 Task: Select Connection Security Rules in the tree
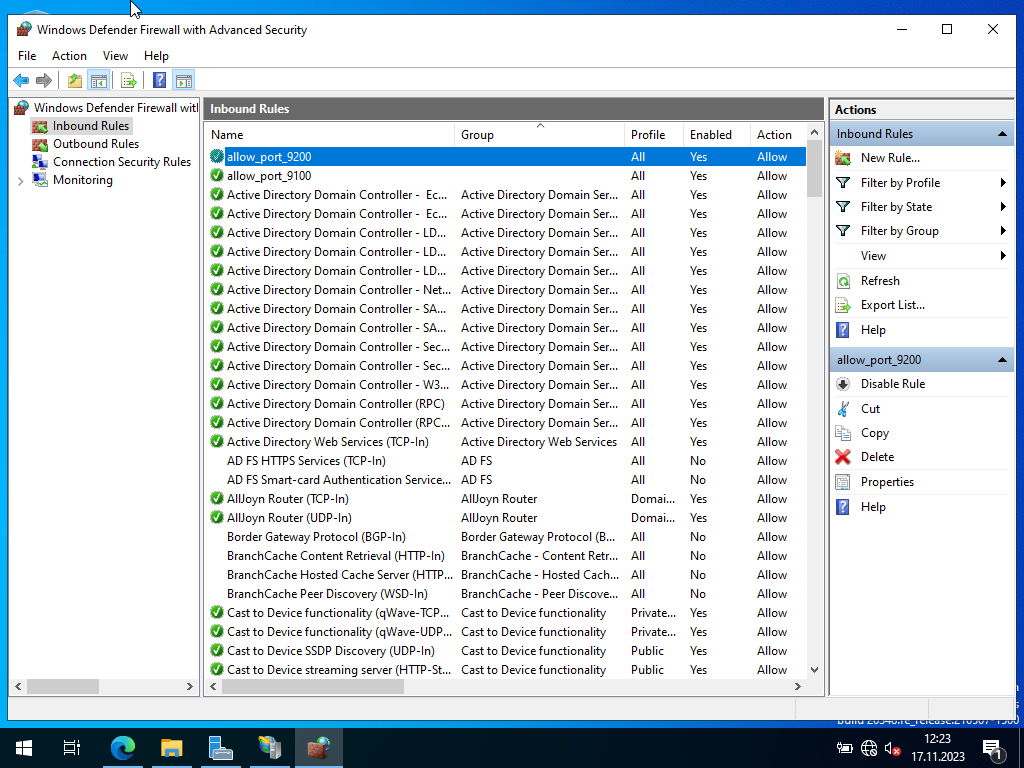(121, 162)
